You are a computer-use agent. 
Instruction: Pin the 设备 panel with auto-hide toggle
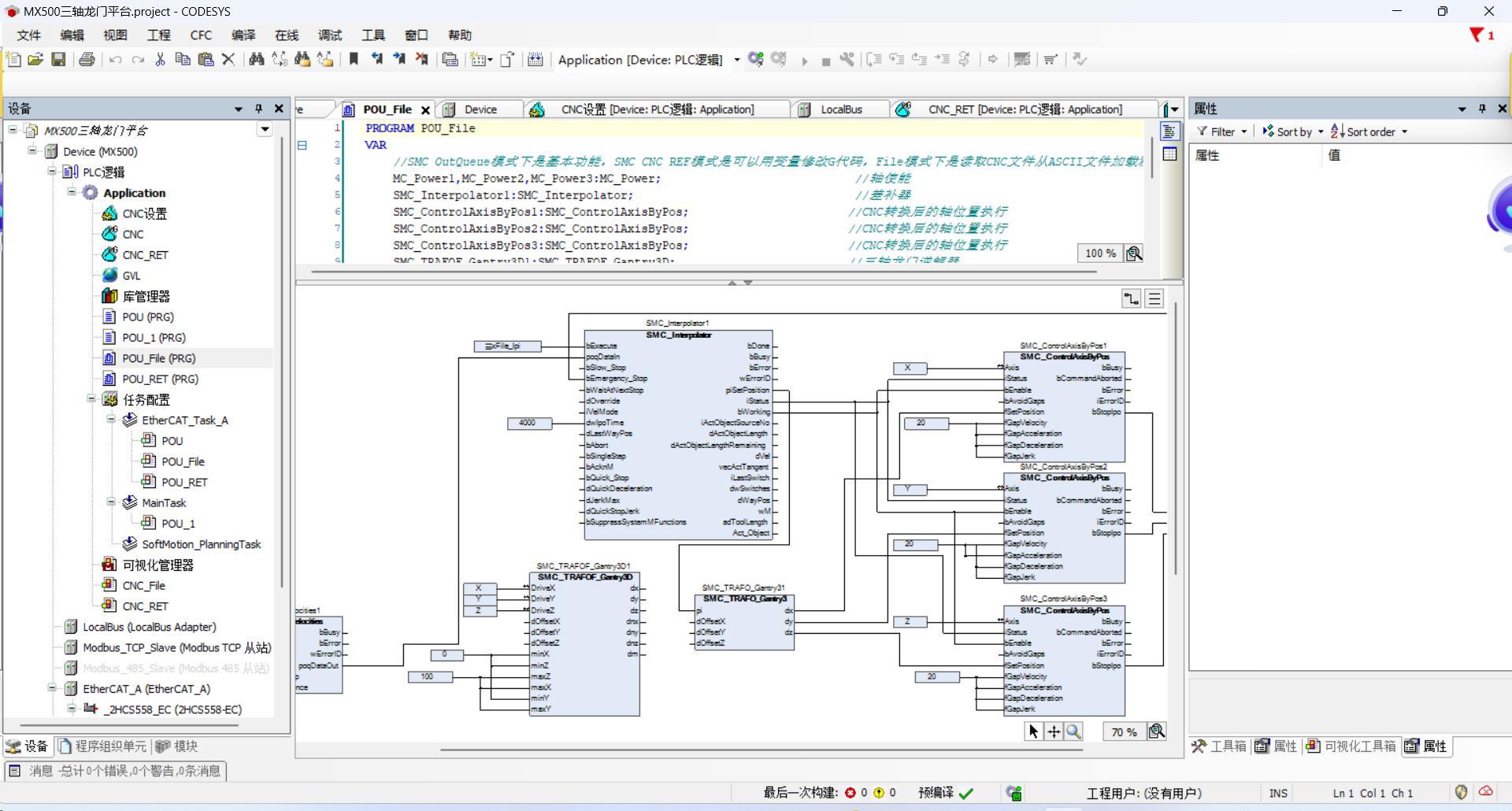click(x=258, y=109)
